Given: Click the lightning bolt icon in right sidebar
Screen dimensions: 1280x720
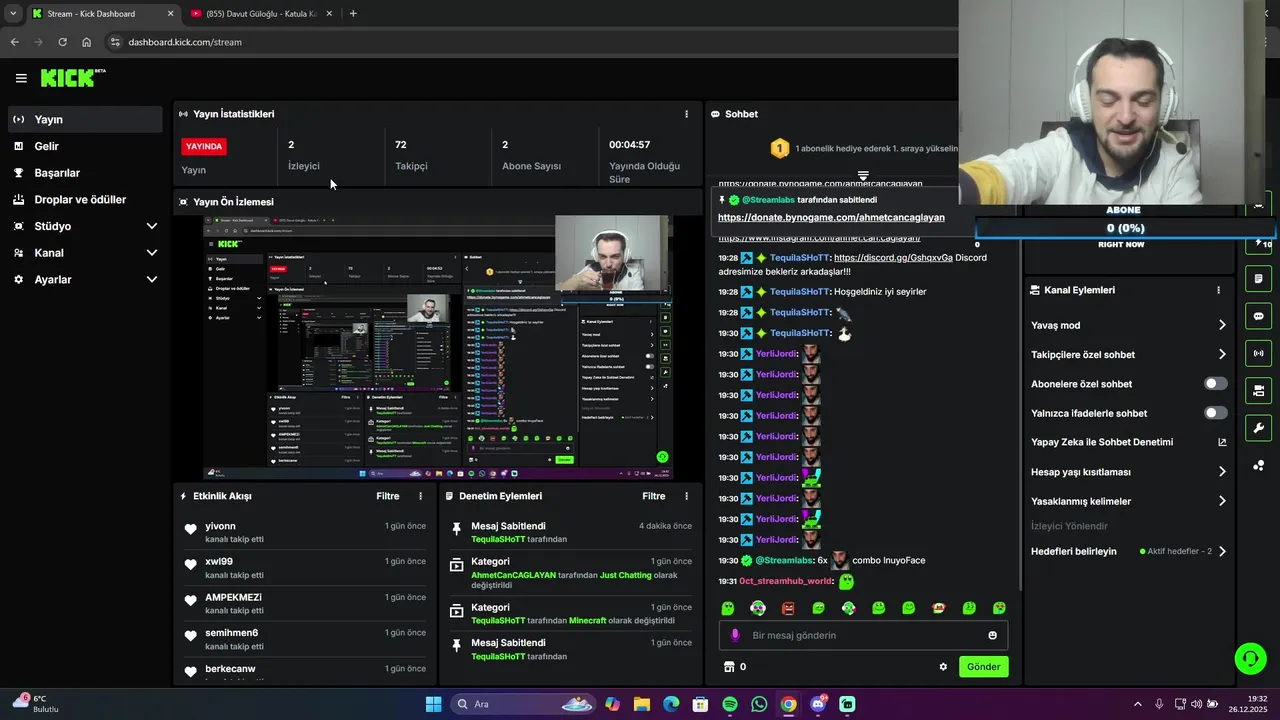Looking at the screenshot, I should tap(1259, 243).
